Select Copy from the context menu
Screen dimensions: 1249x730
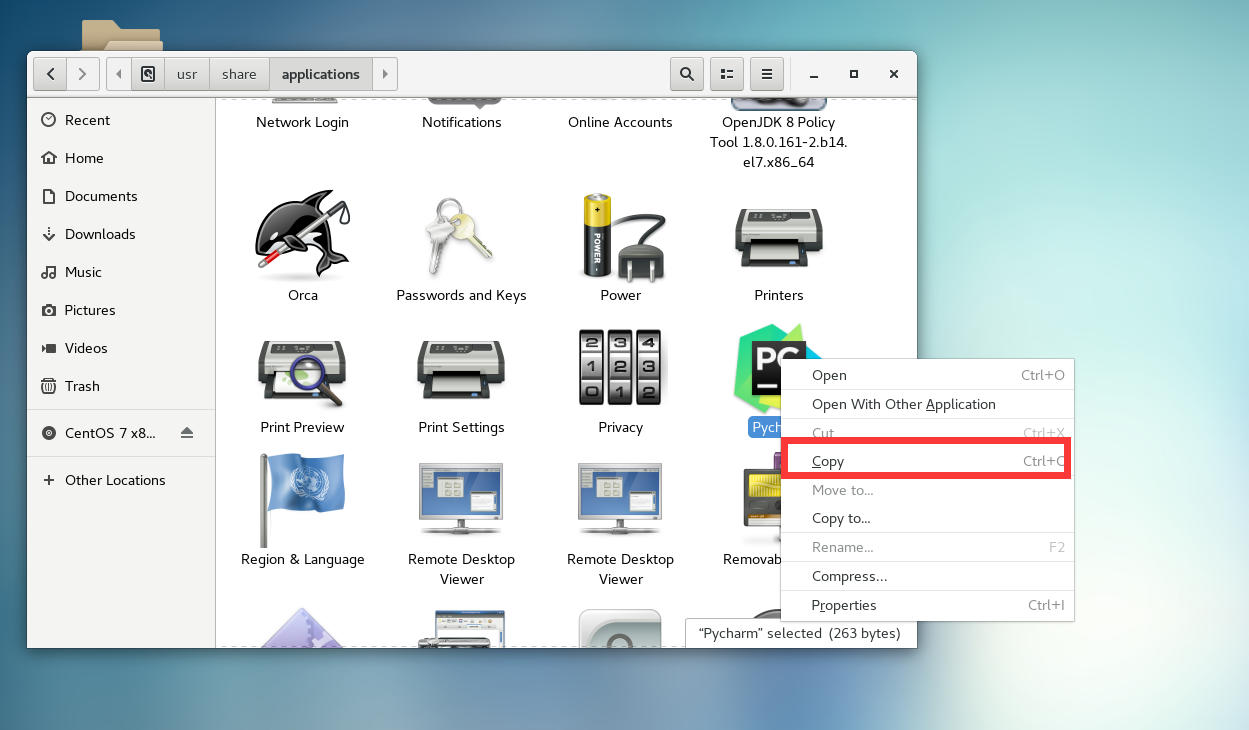click(828, 461)
